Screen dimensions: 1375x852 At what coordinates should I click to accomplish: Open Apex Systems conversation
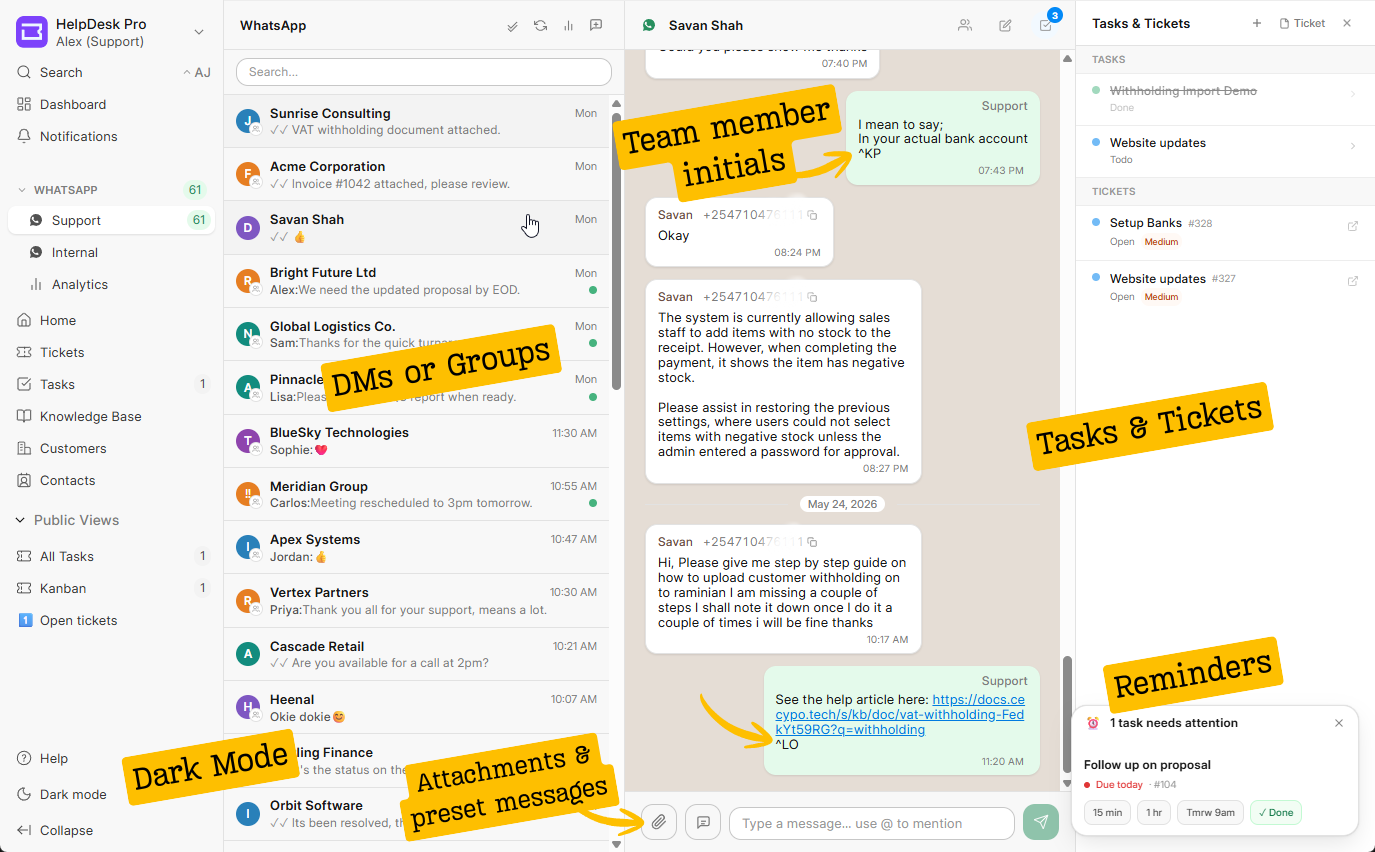(x=416, y=547)
